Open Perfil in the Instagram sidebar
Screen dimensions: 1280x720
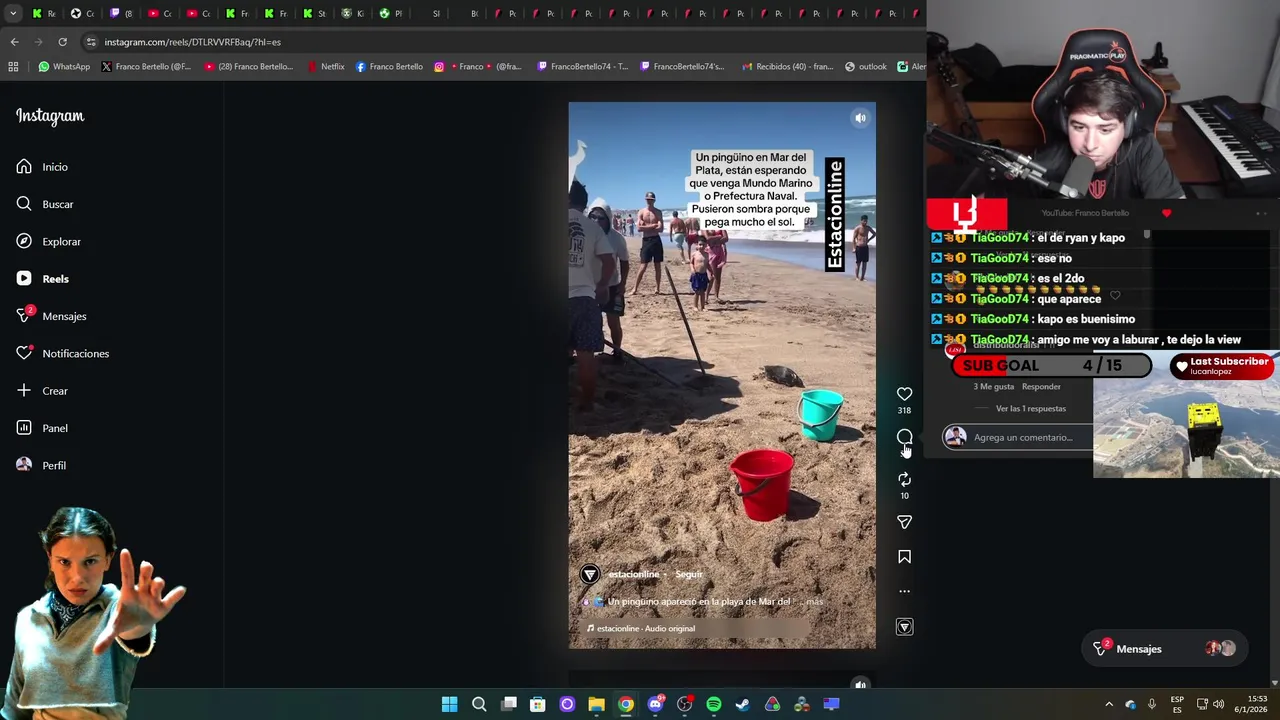tap(41, 465)
